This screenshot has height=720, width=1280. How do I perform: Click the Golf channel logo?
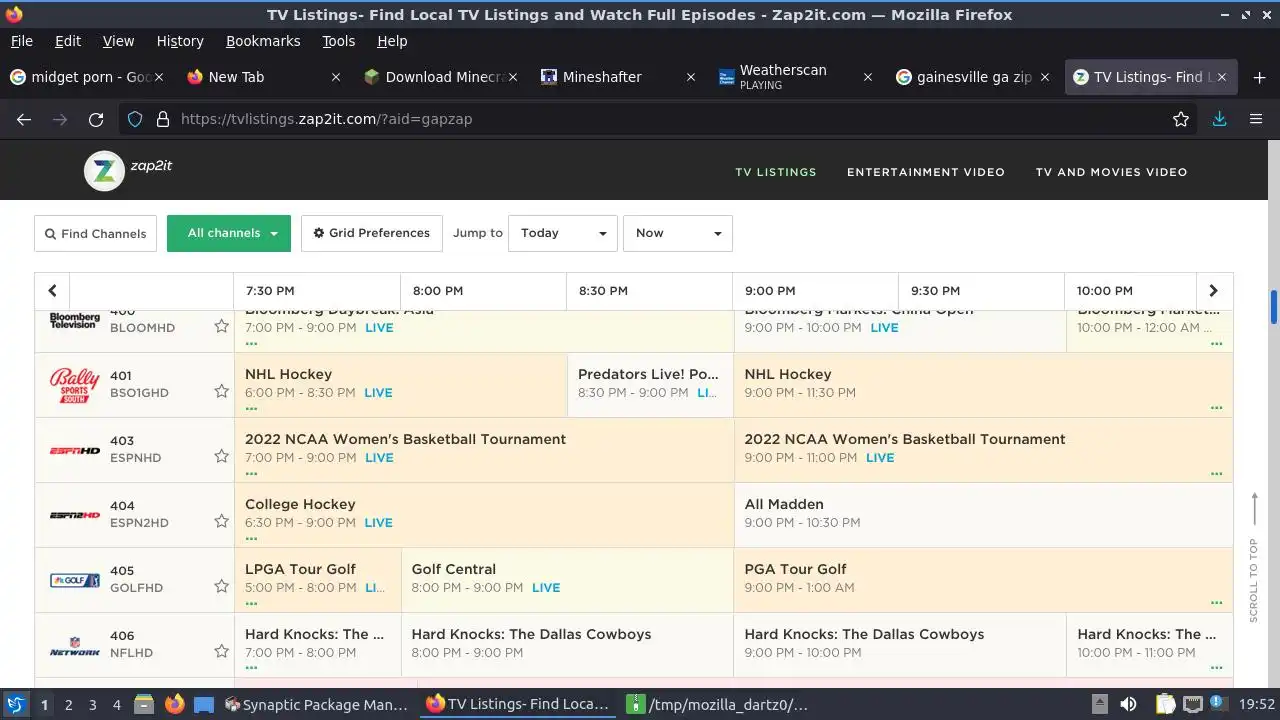tap(75, 580)
